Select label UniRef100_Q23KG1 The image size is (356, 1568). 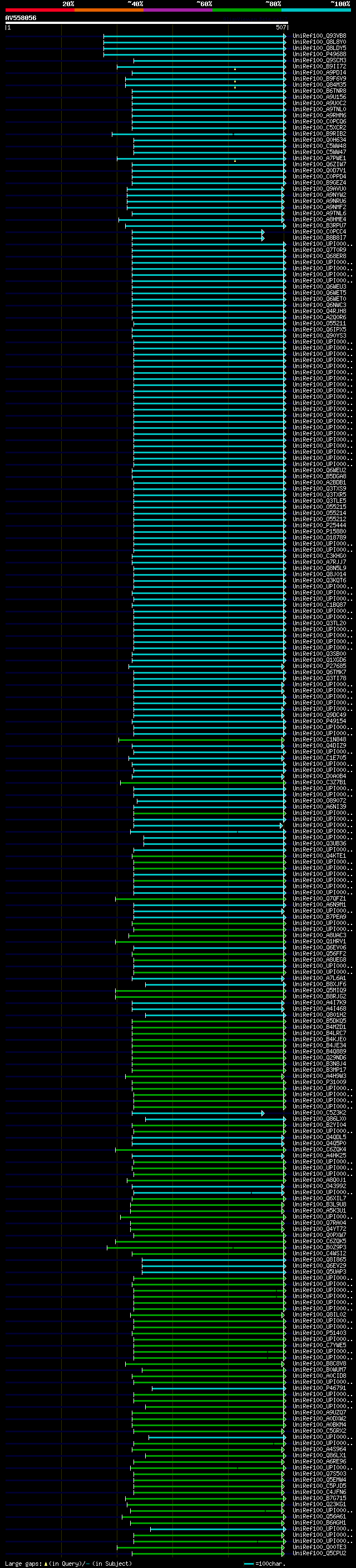tap(319, 1504)
